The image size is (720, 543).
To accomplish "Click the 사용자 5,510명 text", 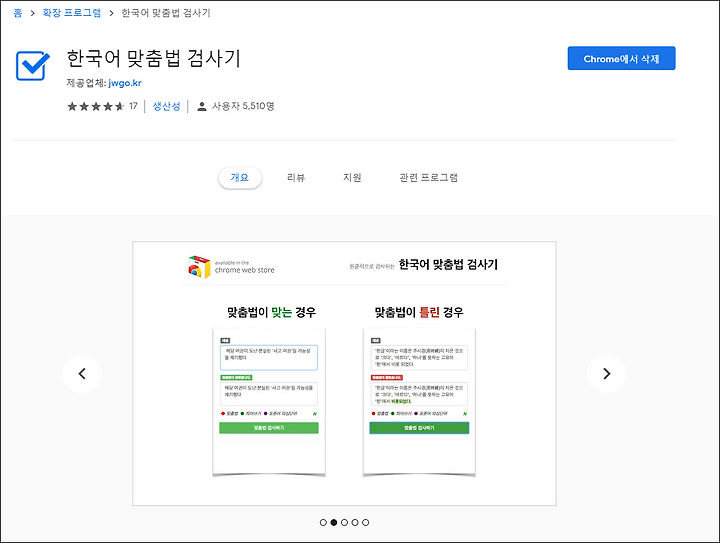I will (243, 106).
